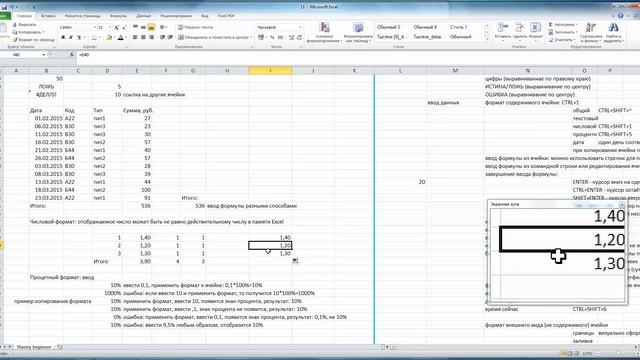Align text to middle vertically
640x360 pixels.
click(x=143, y=27)
